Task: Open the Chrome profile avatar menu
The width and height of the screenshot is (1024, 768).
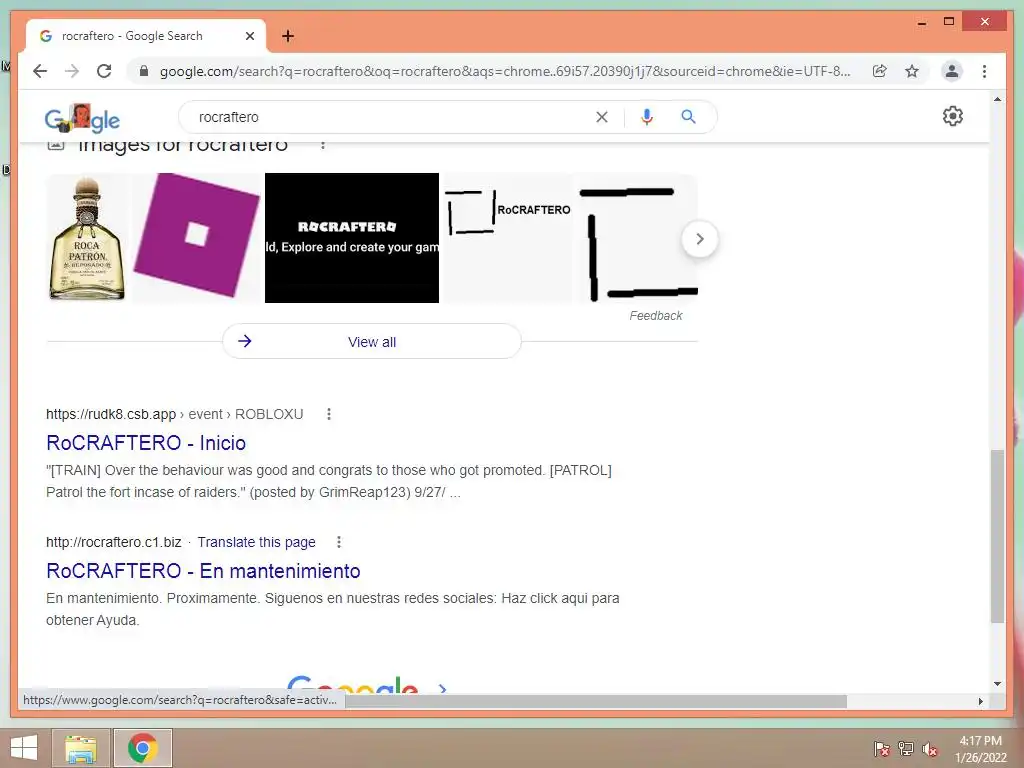Action: [952, 71]
